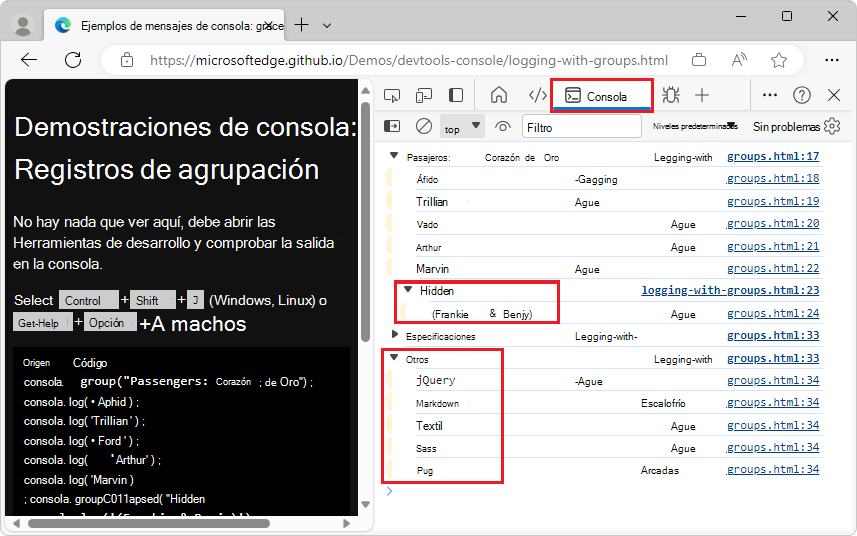Collapse the Pasajeros group triangle
The image size is (857, 536).
pyautogui.click(x=394, y=156)
